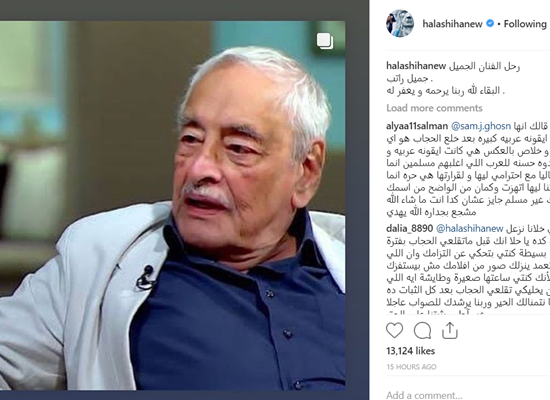Click halashihanew name in the caption
Image resolution: width=550 pixels, height=400 pixels.
pyautogui.click(x=416, y=66)
